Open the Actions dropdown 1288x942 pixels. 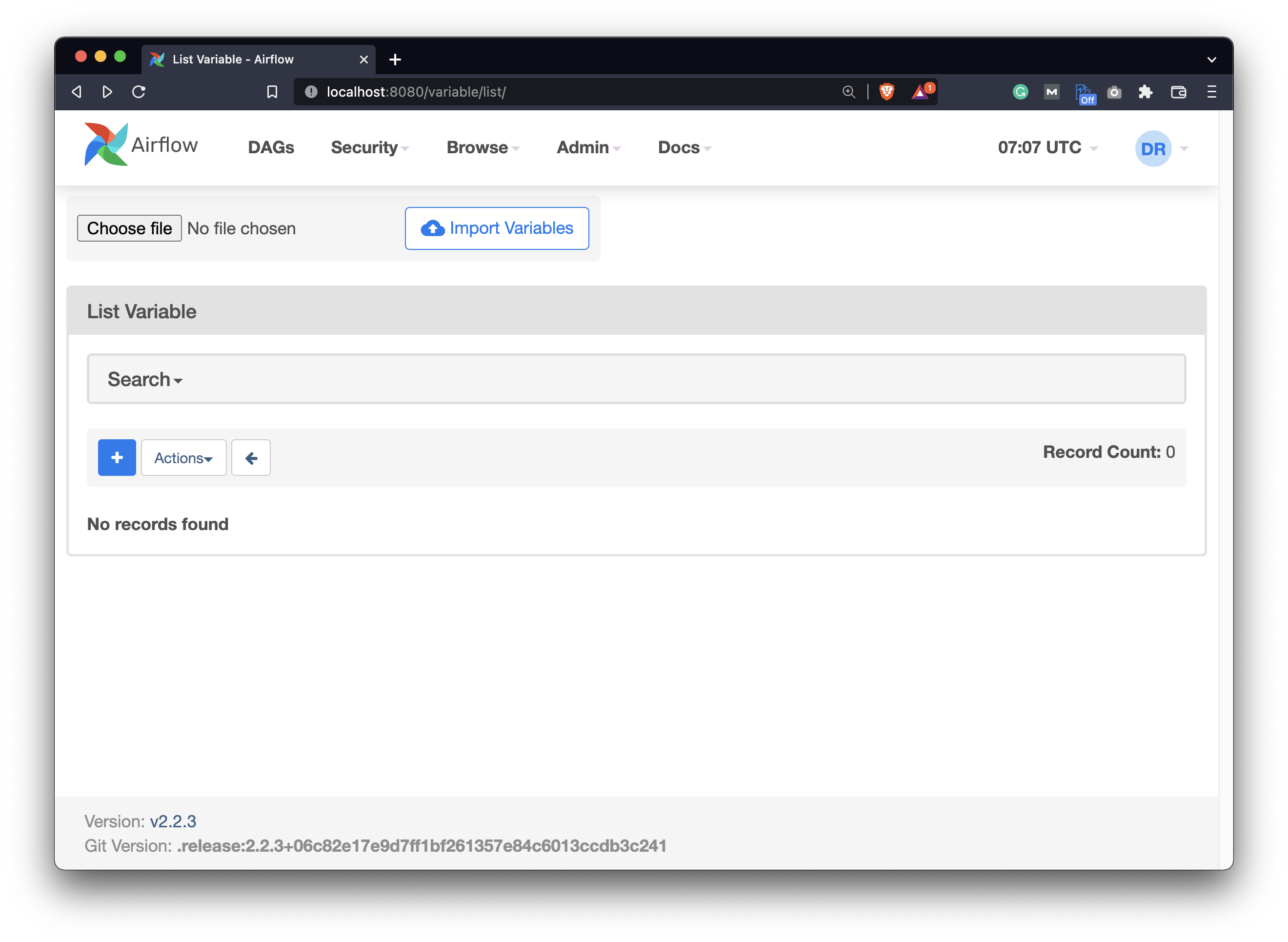(183, 457)
